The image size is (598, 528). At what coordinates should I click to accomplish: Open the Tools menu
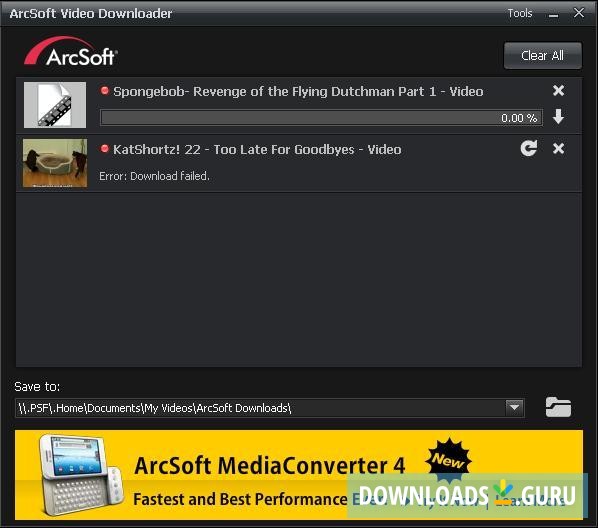pyautogui.click(x=520, y=13)
